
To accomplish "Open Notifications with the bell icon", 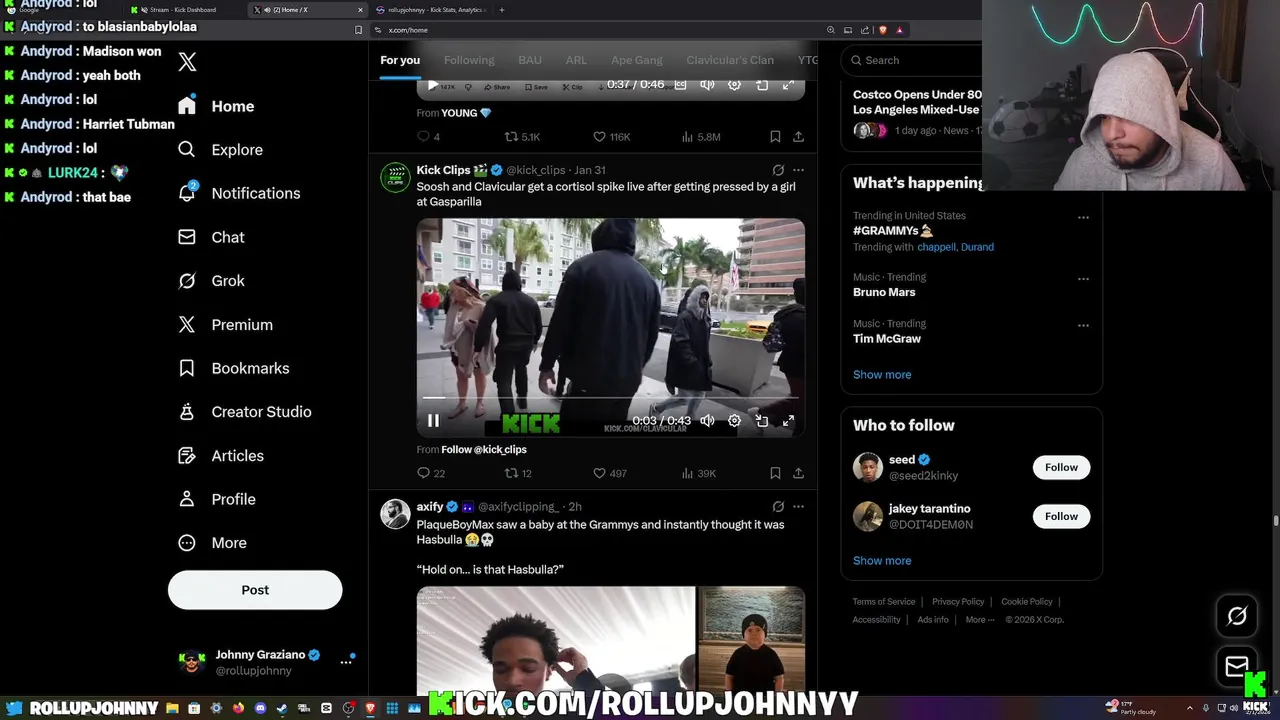I will 238,193.
